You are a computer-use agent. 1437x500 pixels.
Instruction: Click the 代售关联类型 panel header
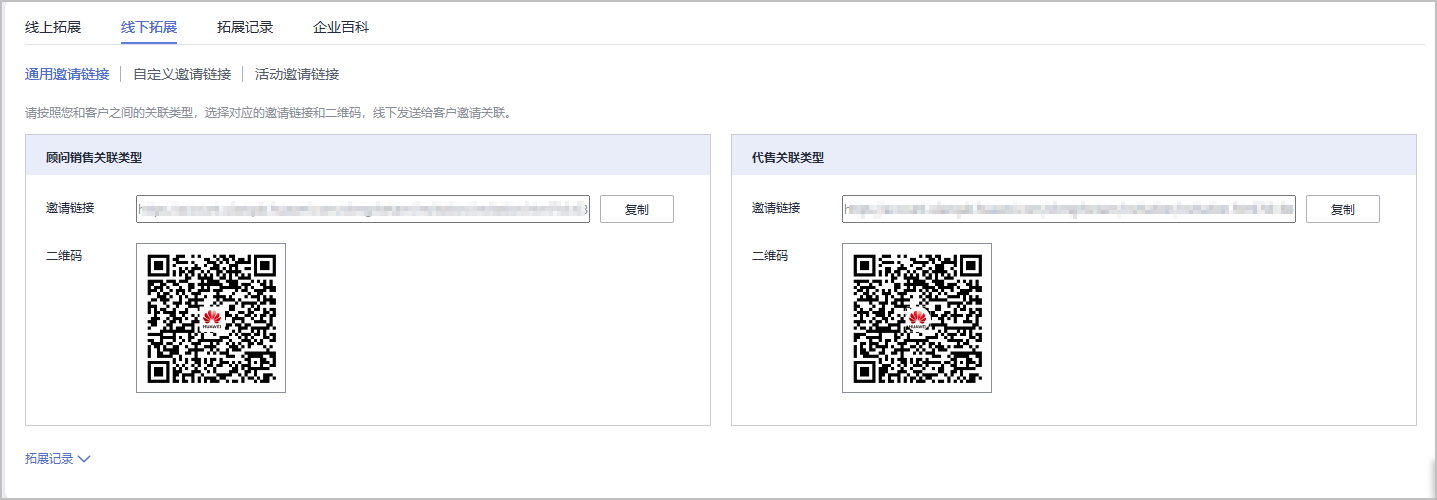1074,156
